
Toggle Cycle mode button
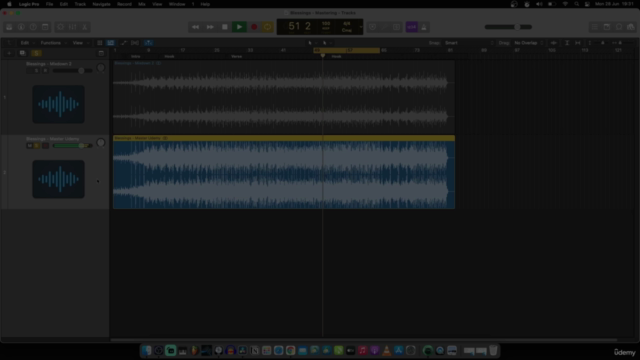click(x=268, y=27)
